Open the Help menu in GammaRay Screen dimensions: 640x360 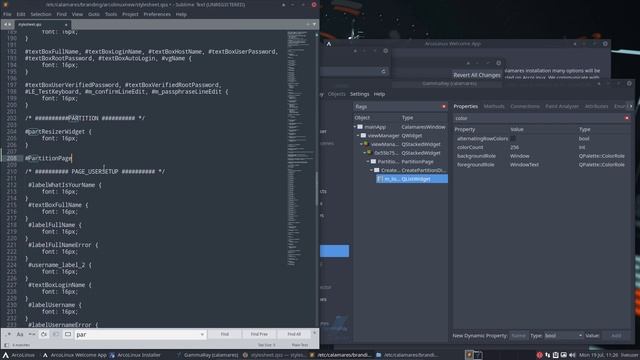click(379, 94)
